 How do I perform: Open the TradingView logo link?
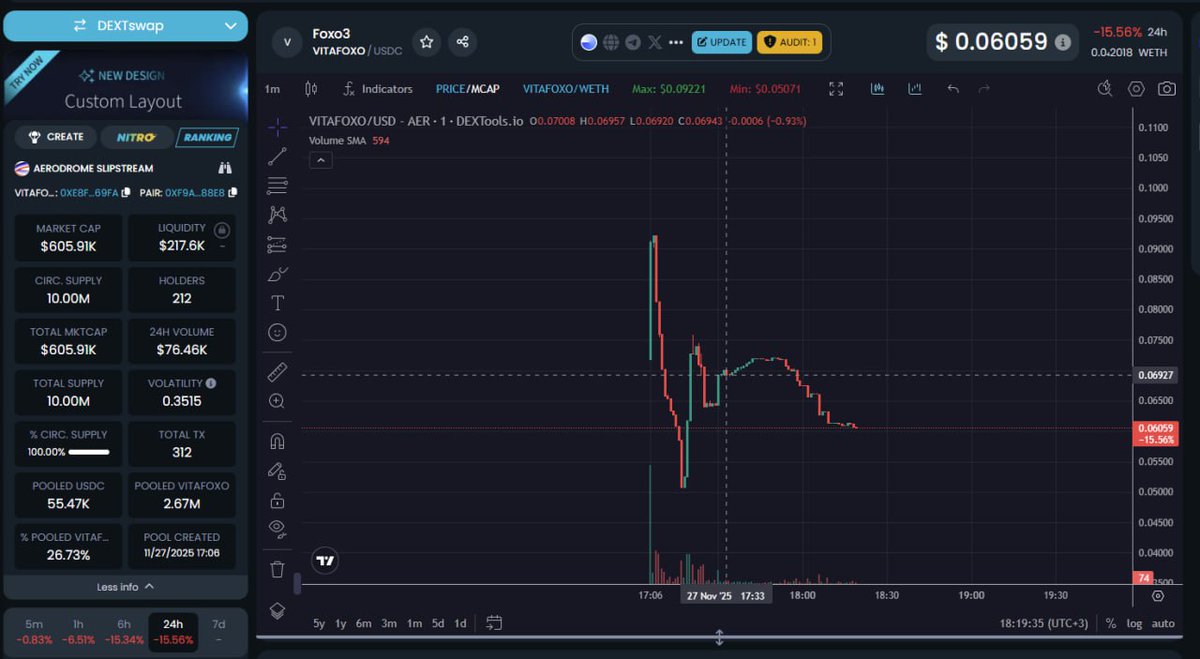coord(324,561)
